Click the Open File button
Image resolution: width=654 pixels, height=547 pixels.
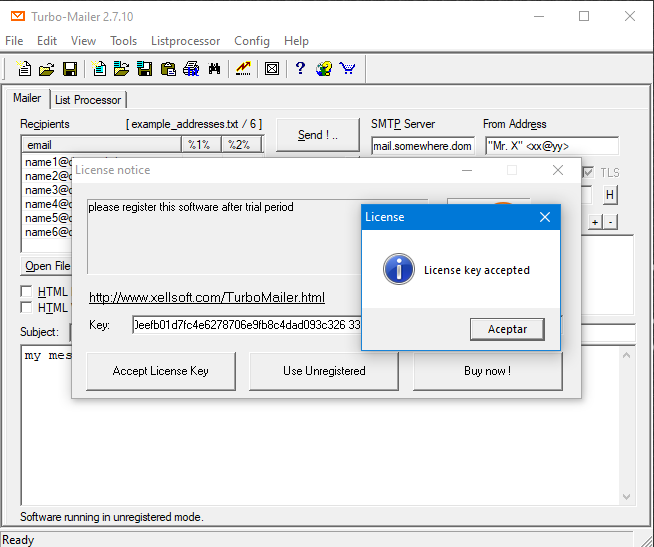click(46, 266)
